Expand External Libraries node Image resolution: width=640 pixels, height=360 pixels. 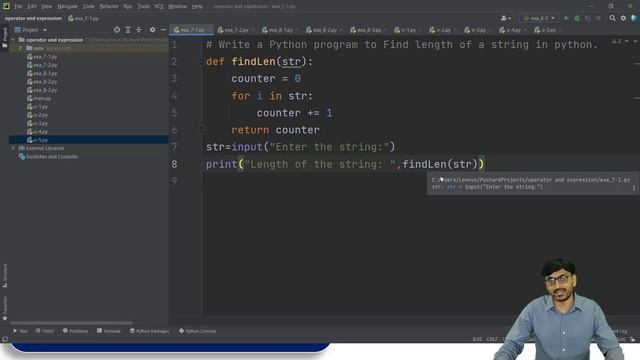(x=13, y=148)
